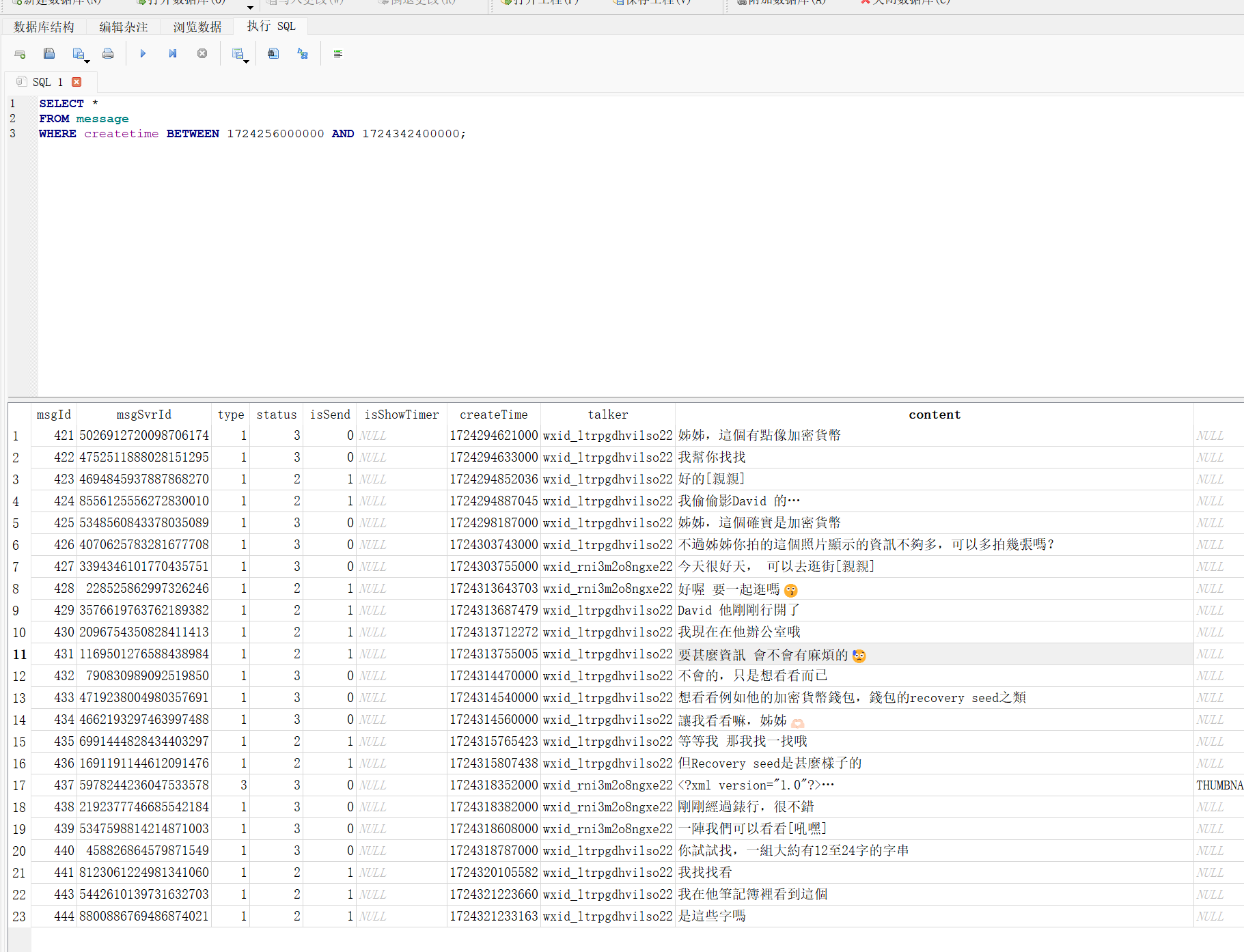Select the cell with msgId 421
Viewport: 1244px width, 952px height.
point(54,436)
